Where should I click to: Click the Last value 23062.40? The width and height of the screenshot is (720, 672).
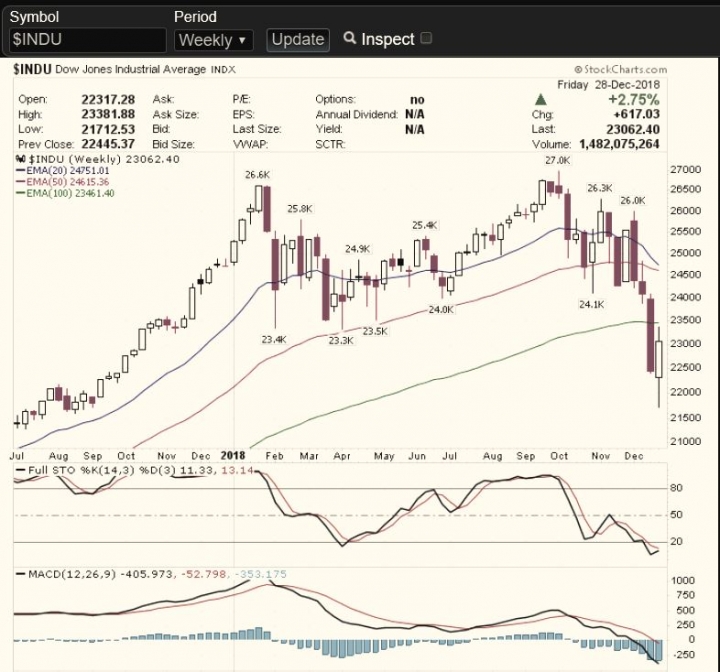tap(633, 130)
